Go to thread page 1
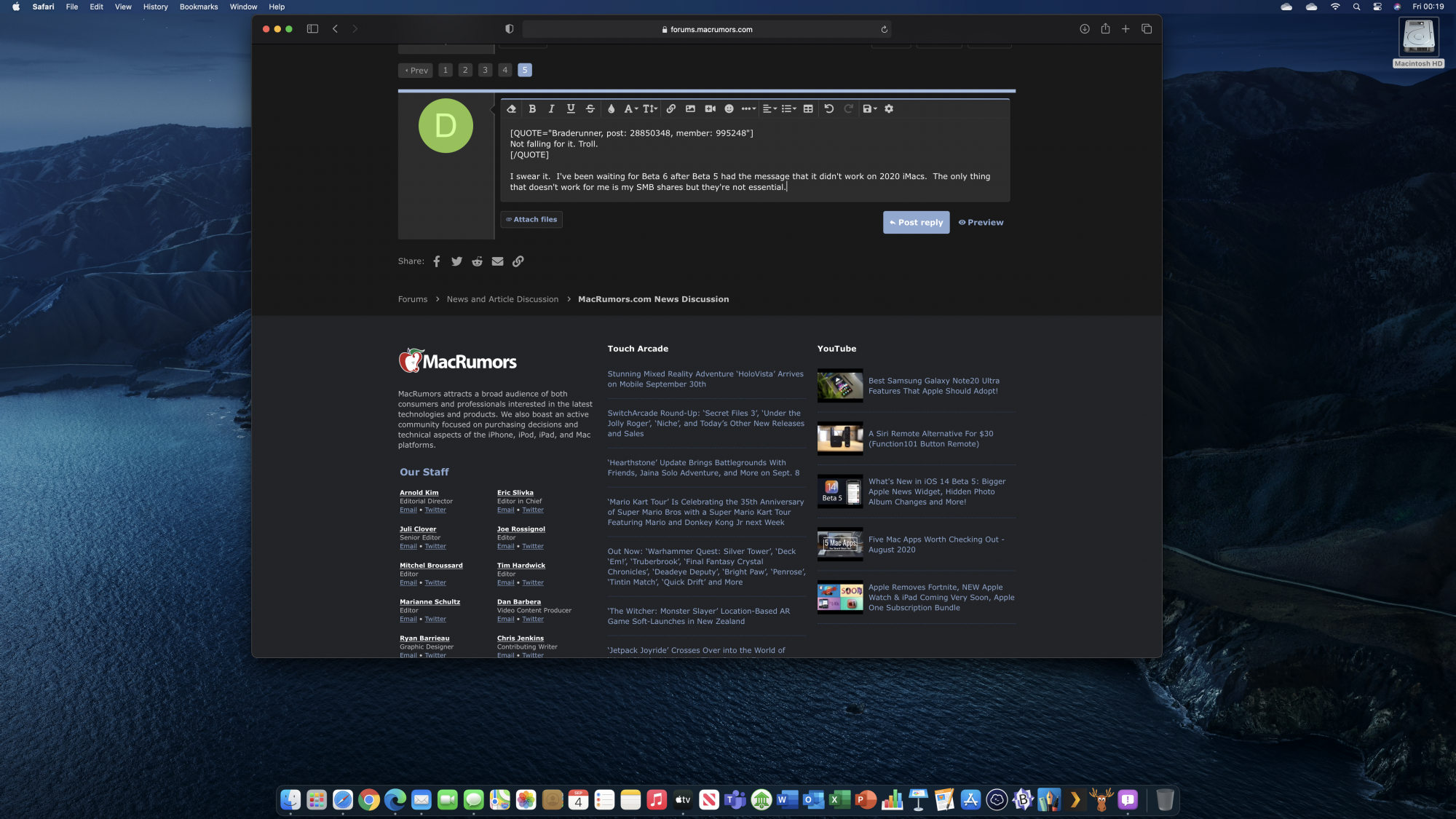 click(x=446, y=71)
